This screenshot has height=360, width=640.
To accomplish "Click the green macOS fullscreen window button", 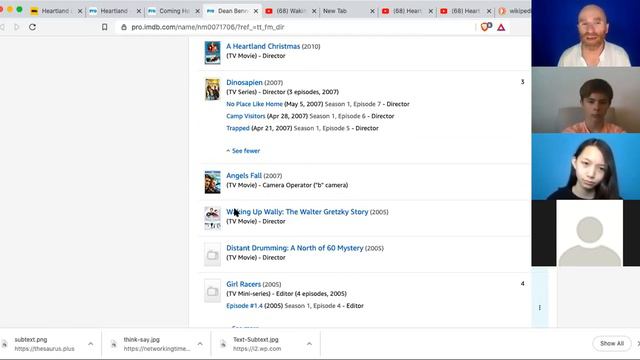I will coord(19,9).
